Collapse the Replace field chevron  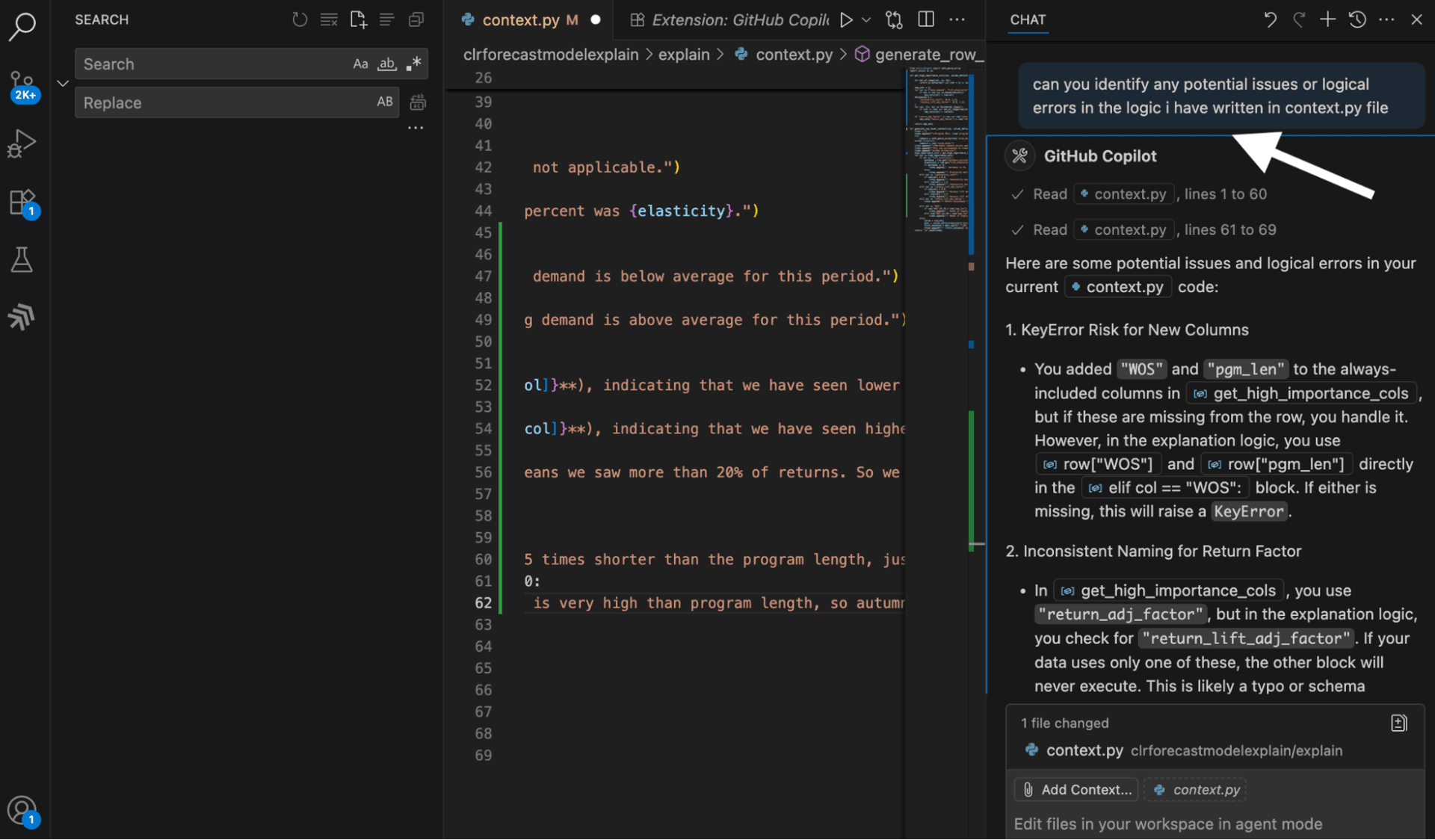tap(63, 83)
